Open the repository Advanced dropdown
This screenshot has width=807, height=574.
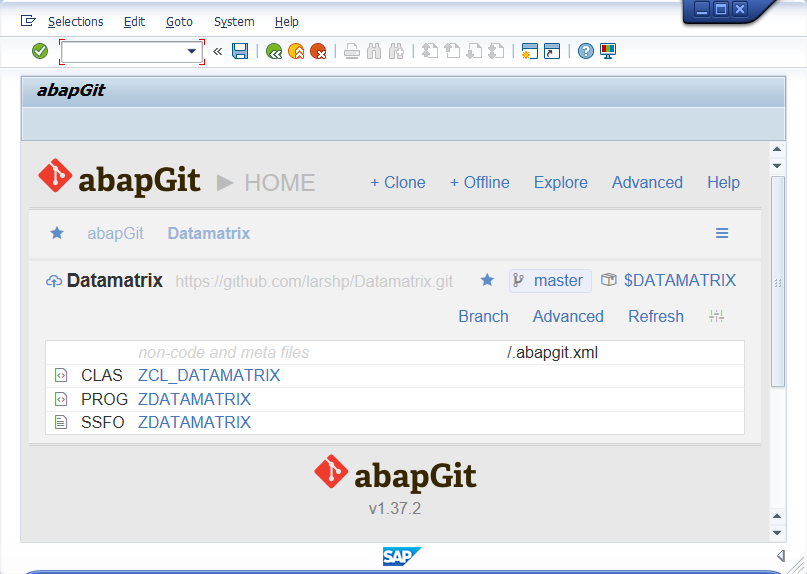(x=568, y=316)
